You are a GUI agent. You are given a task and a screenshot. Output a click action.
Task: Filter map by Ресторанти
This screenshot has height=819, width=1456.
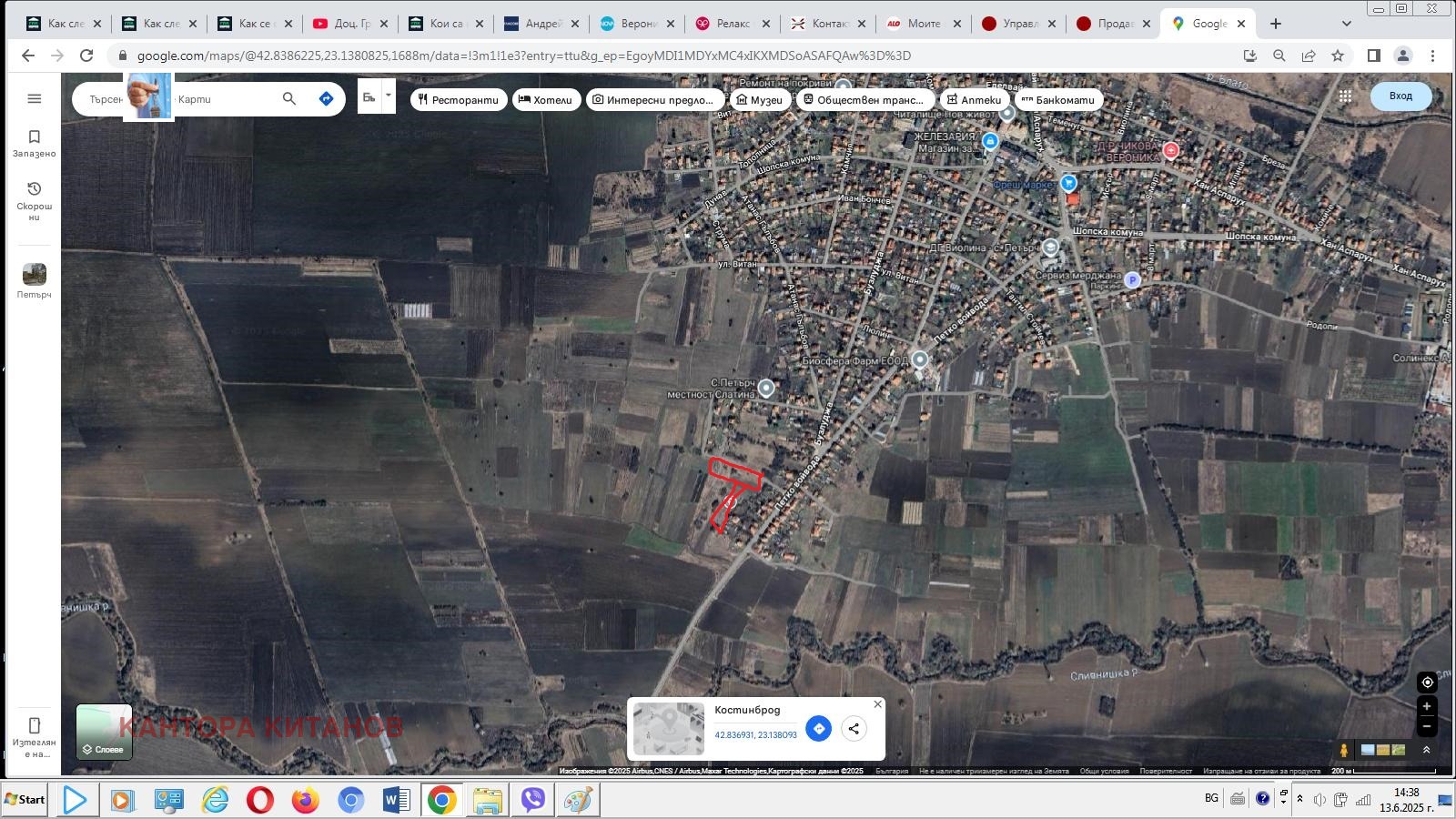(x=458, y=100)
